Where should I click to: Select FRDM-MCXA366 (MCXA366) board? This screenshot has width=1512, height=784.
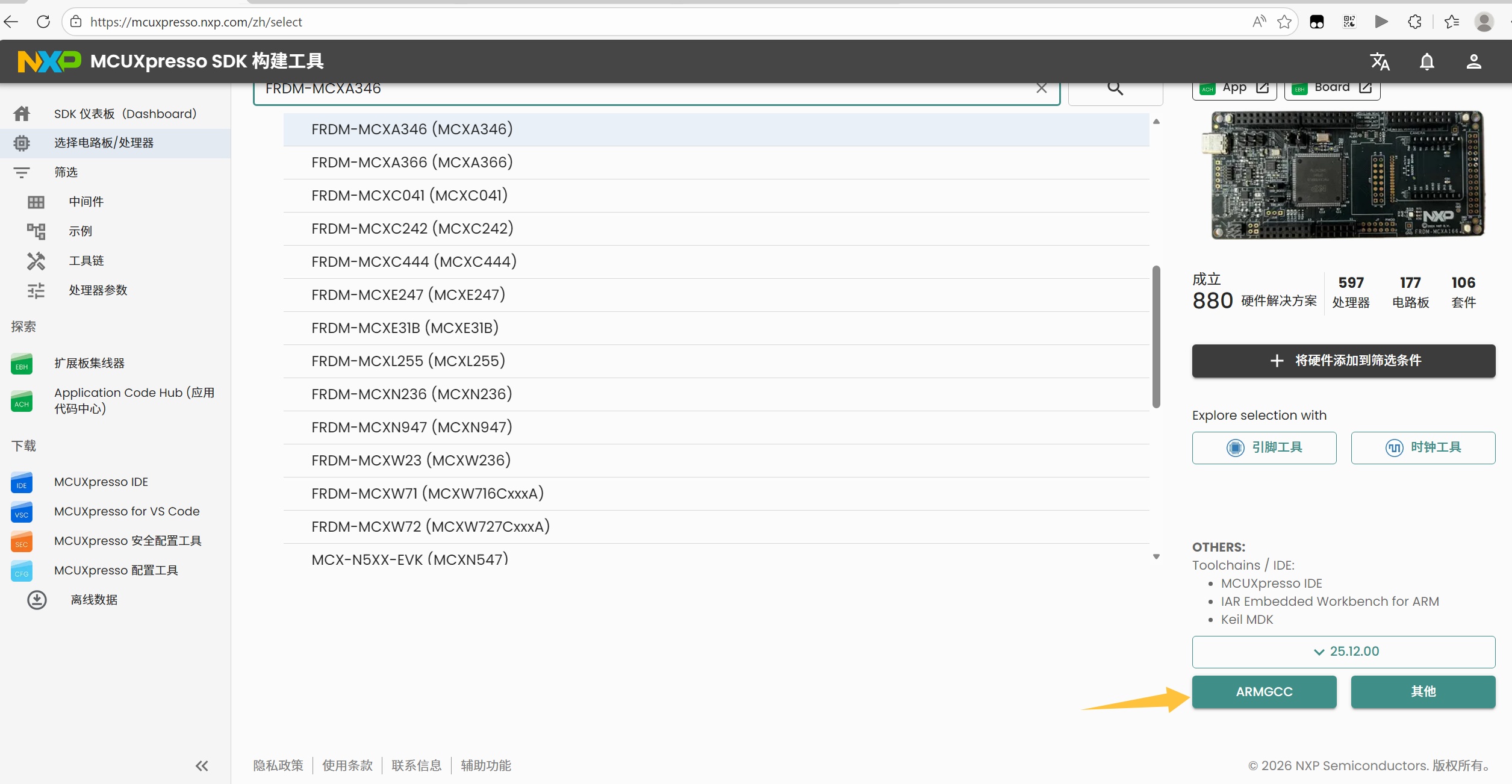coord(716,163)
